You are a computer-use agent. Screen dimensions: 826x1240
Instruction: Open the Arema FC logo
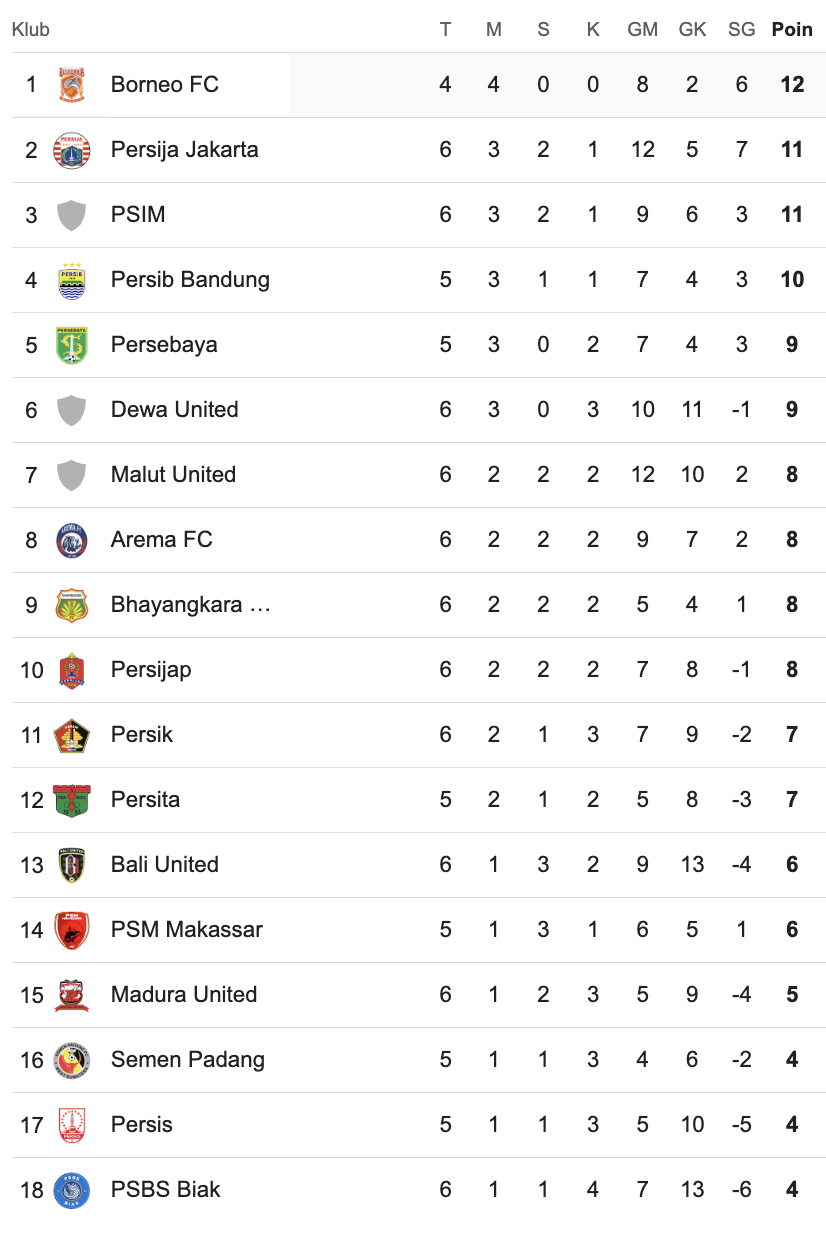(x=72, y=540)
